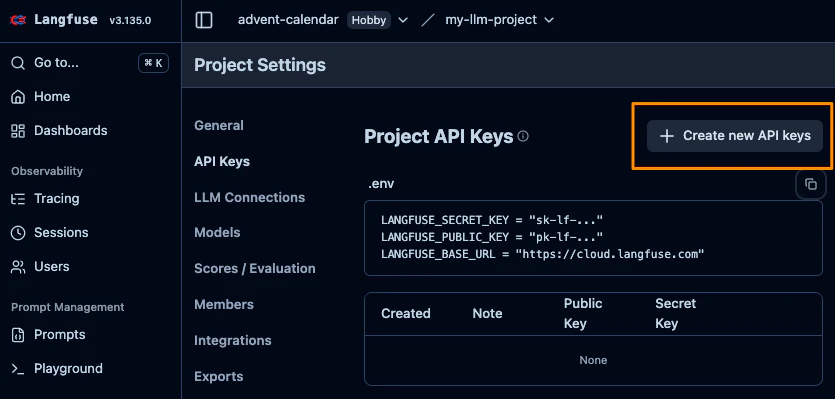This screenshot has height=399, width=835.
Task: Click the Note column header
Action: point(487,313)
